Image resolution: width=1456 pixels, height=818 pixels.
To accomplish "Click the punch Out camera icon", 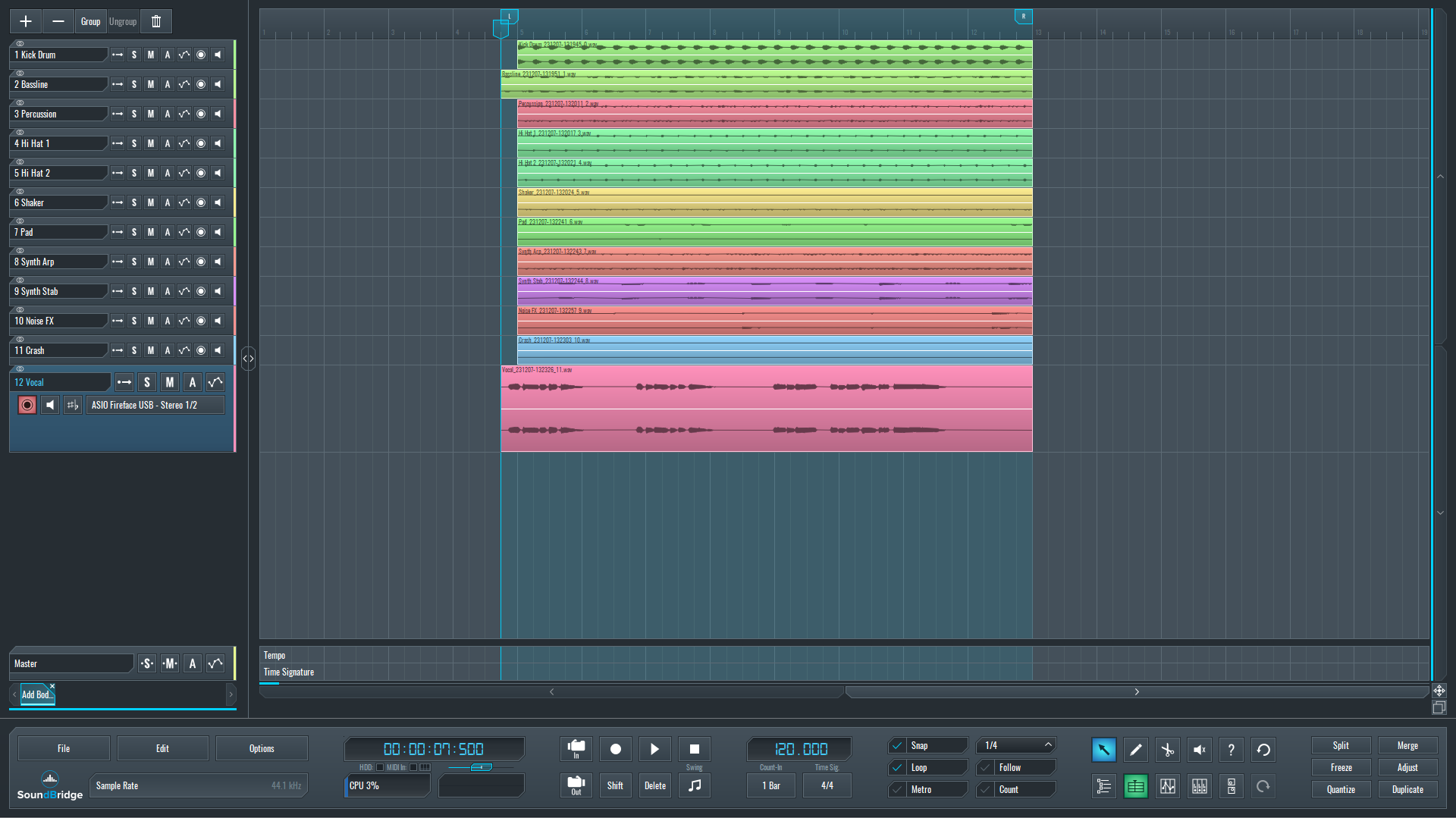I will [576, 785].
